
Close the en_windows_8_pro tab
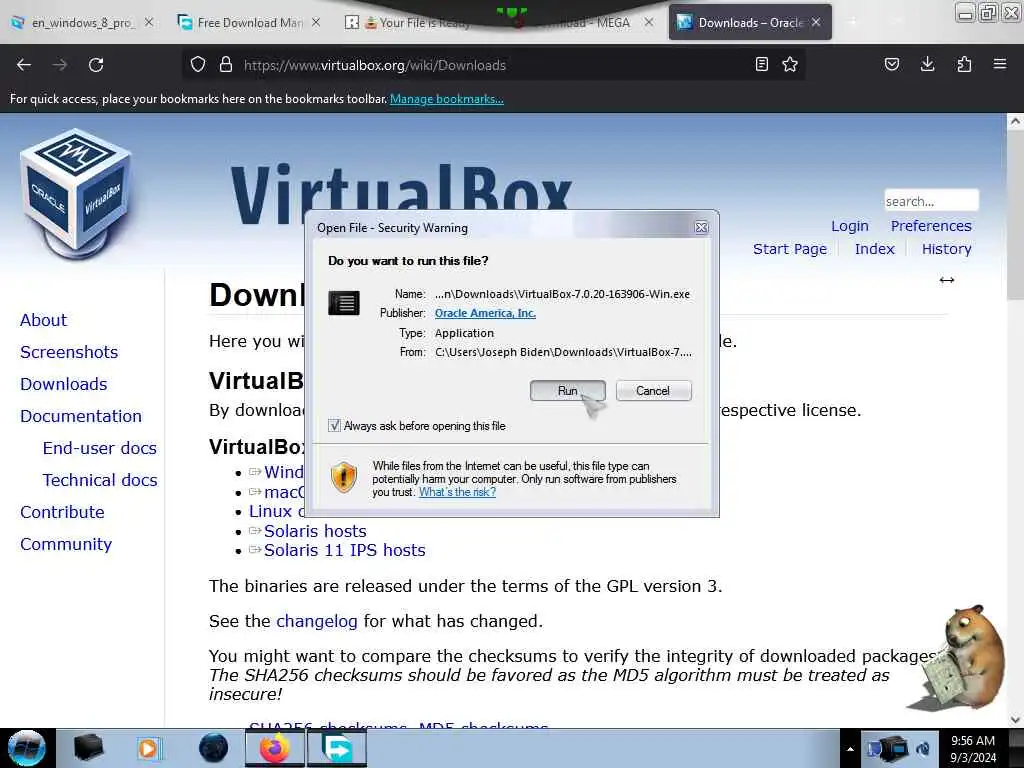point(149,22)
